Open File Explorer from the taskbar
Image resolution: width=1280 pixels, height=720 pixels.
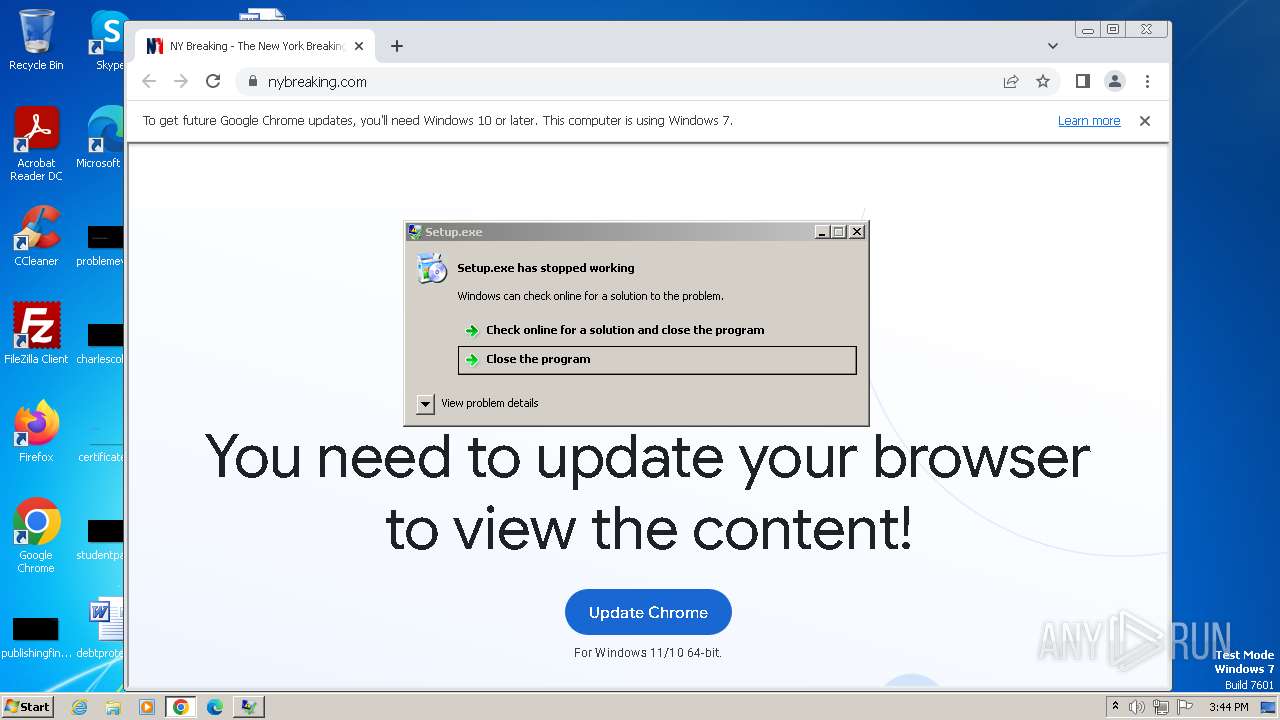[113, 707]
